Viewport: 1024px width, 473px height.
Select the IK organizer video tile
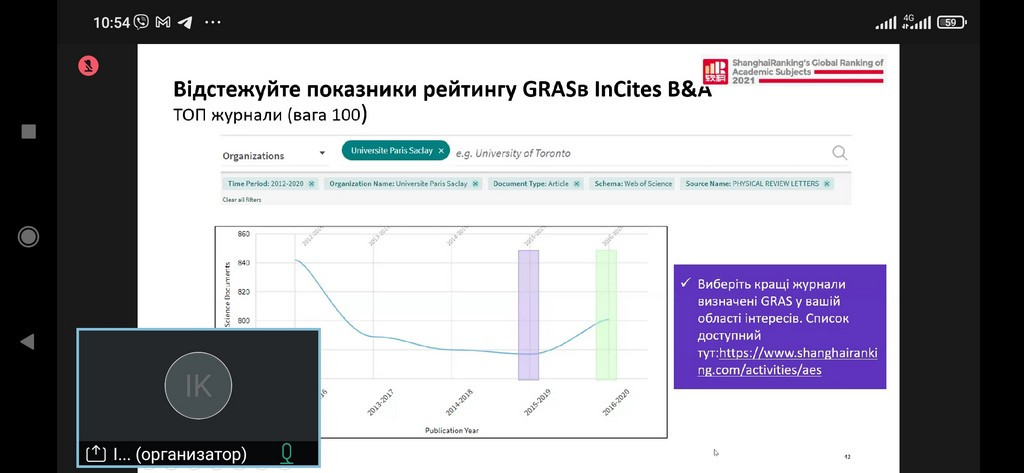coord(199,398)
